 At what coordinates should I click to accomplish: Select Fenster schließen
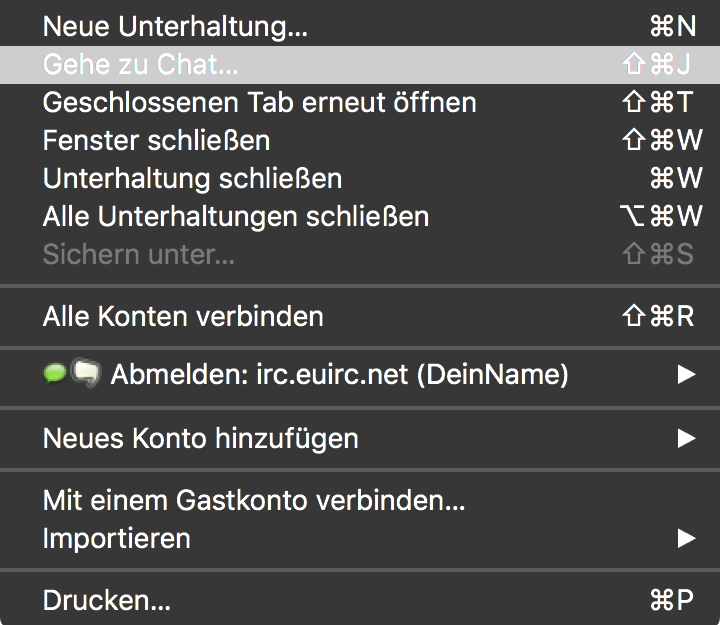pyautogui.click(x=156, y=140)
